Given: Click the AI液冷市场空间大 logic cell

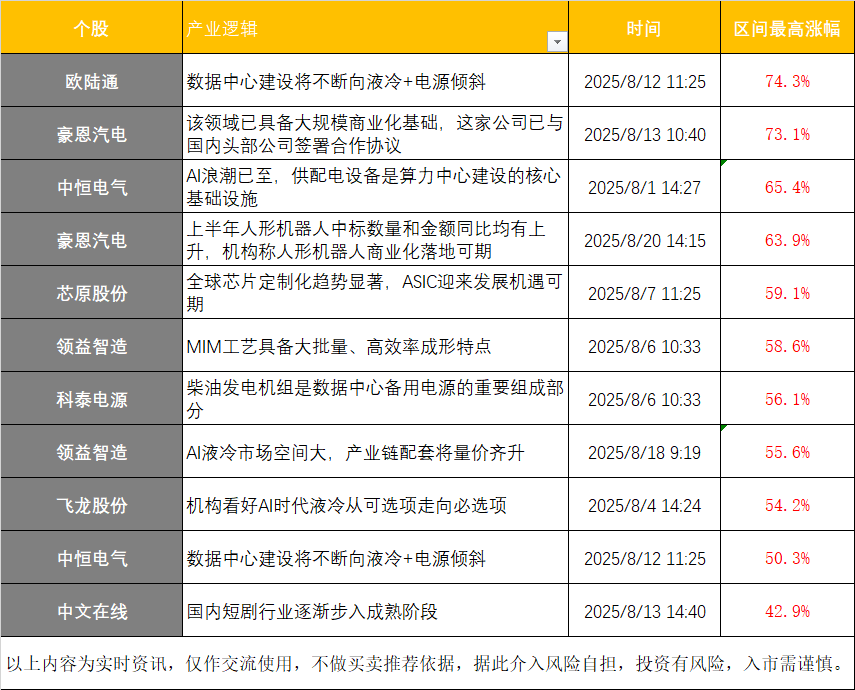Looking at the screenshot, I should click(375, 451).
